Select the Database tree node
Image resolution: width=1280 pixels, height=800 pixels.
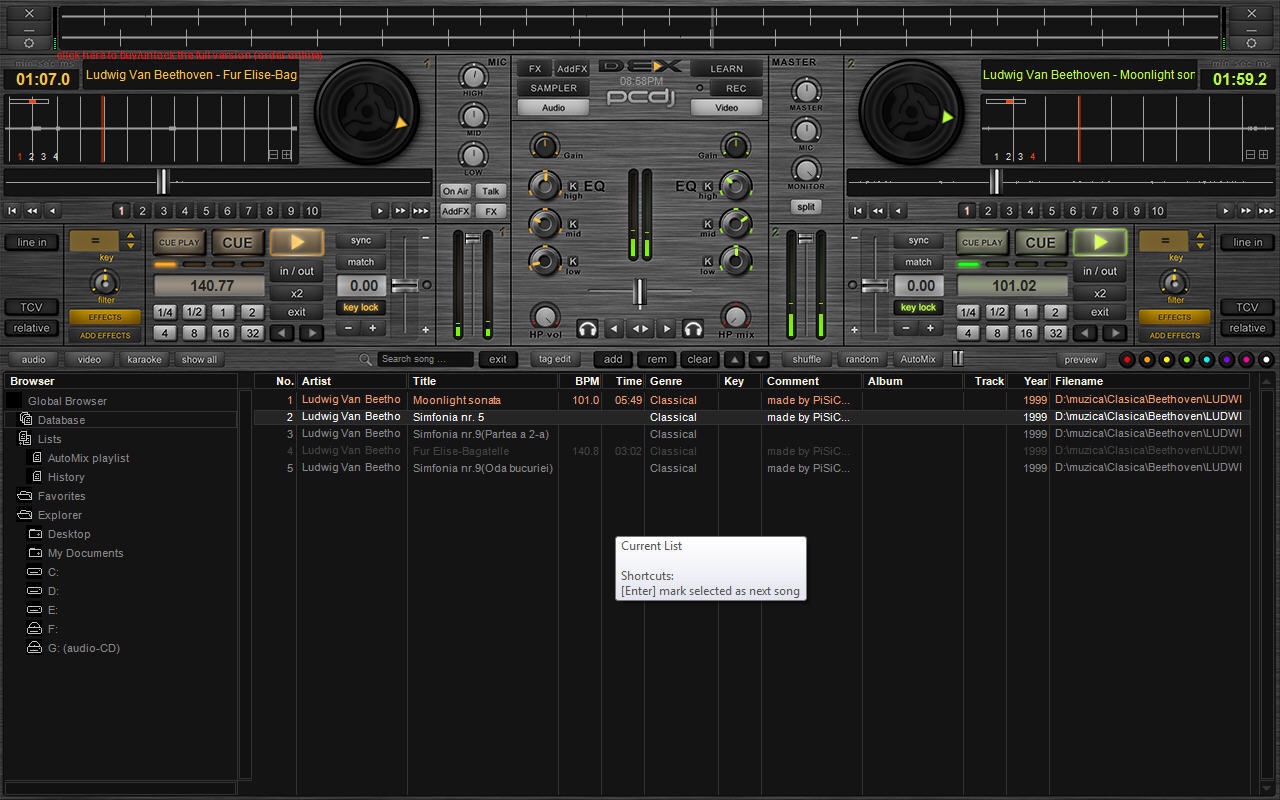[61, 420]
